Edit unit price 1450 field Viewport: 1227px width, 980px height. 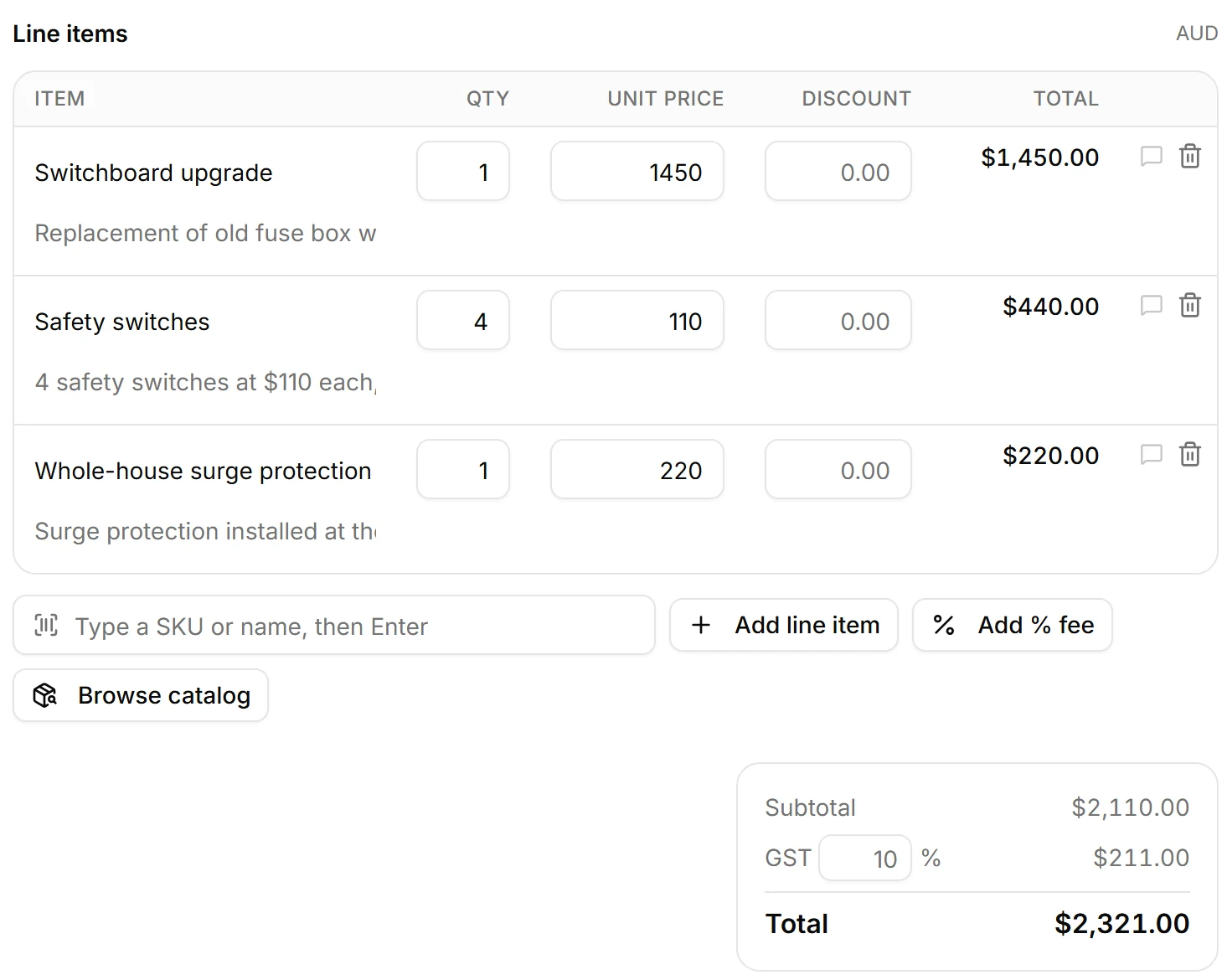pos(637,171)
